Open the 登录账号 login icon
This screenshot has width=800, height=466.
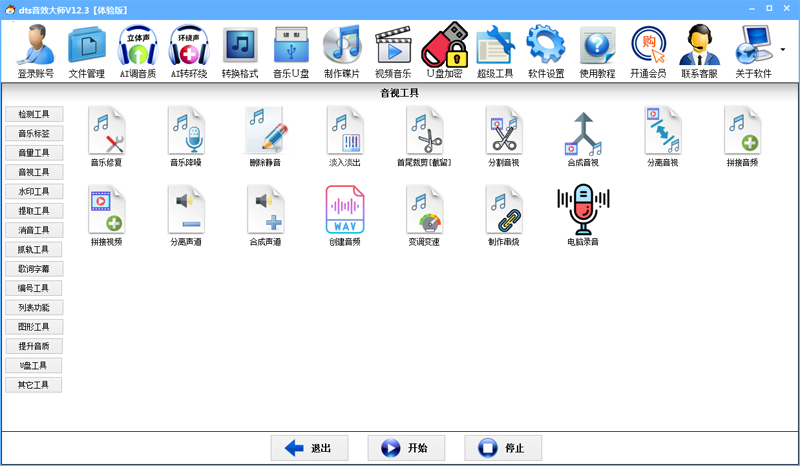point(36,52)
